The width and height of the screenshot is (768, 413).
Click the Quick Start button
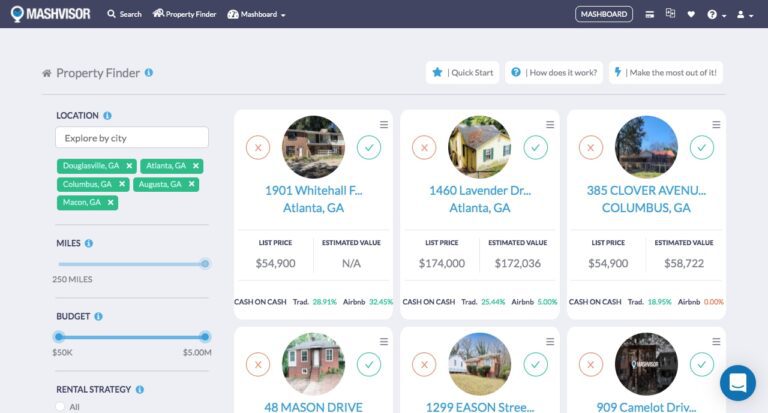462,72
